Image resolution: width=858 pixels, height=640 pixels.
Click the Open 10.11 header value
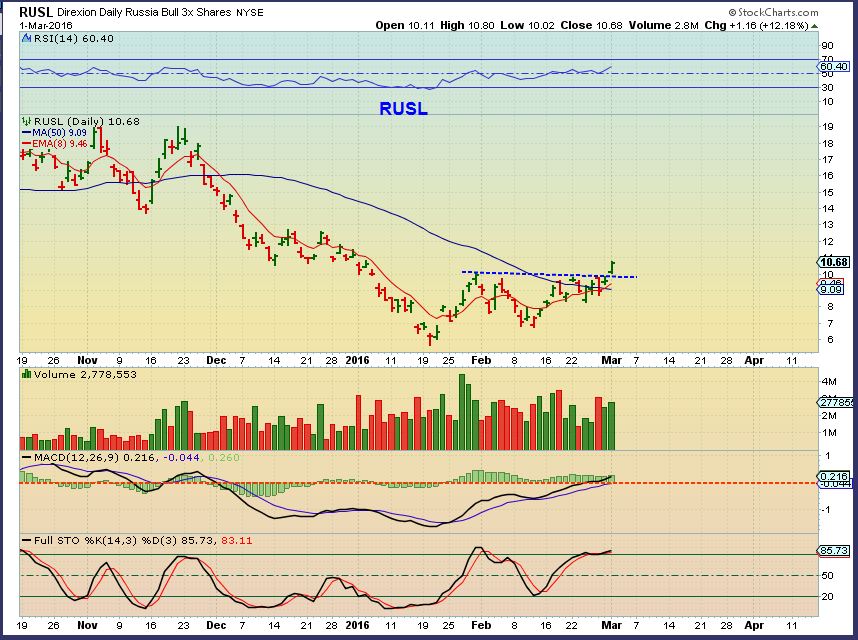pyautogui.click(x=405, y=25)
